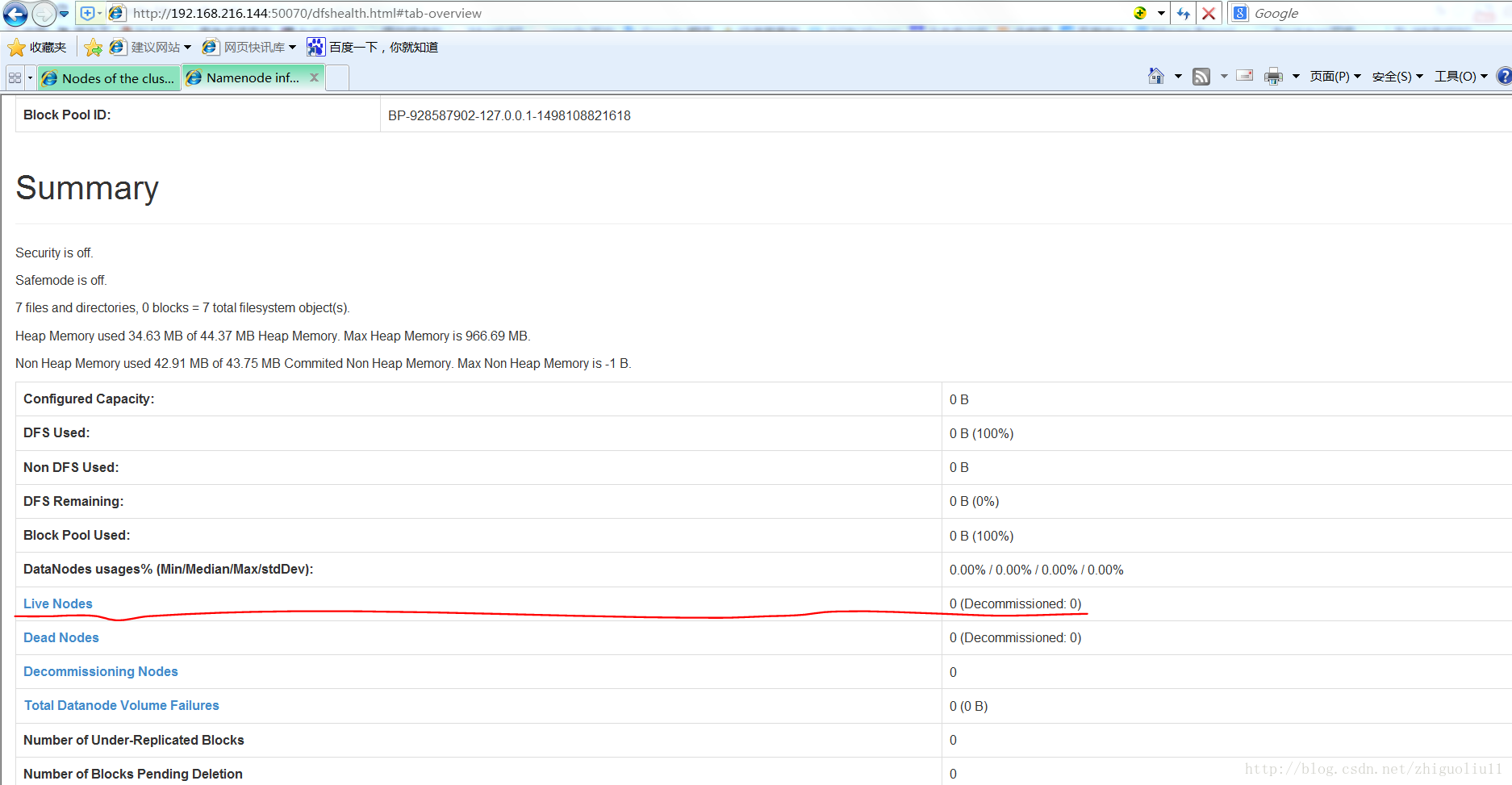Click the Google search provider icon

click(1240, 14)
